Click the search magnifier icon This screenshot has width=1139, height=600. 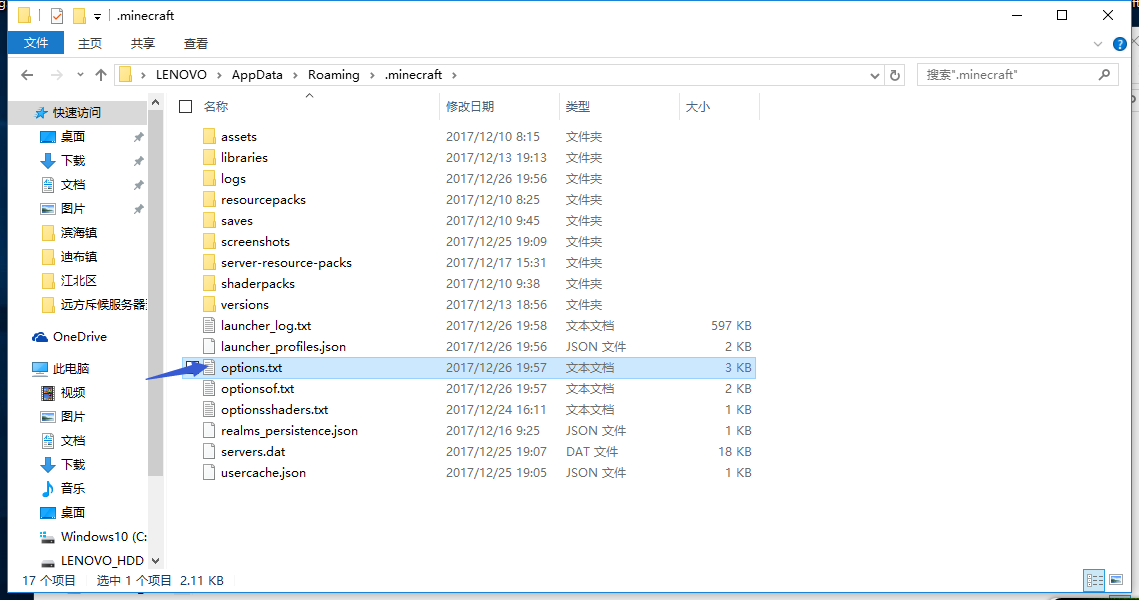pyautogui.click(x=1105, y=75)
